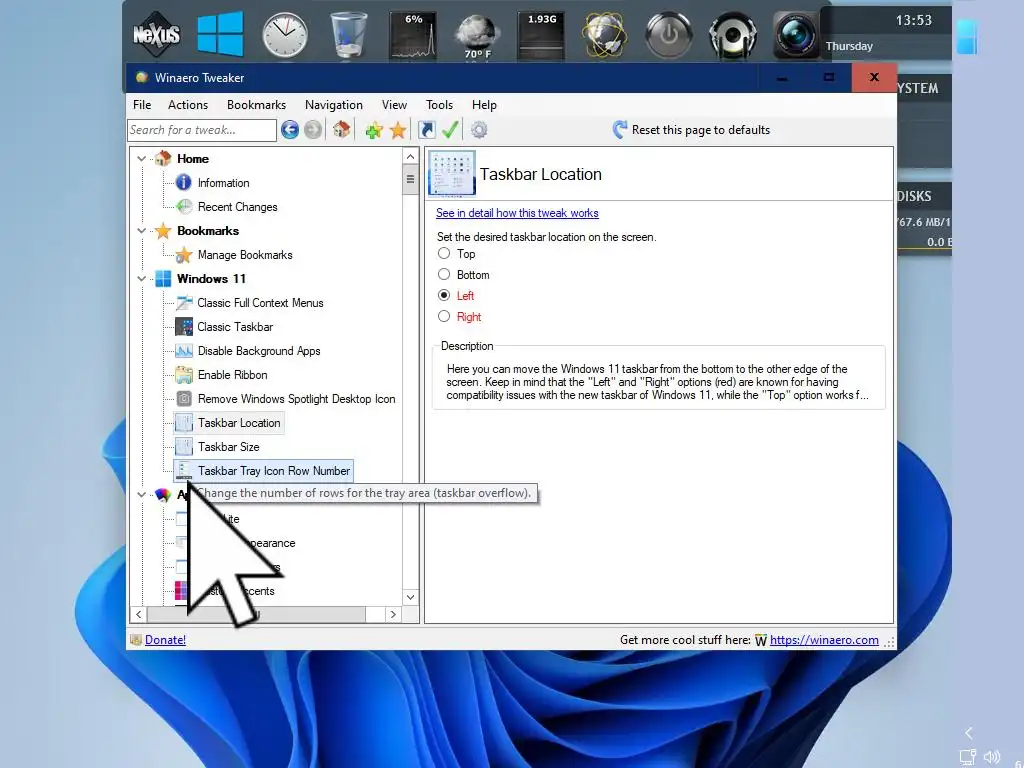Click the tree scrollbar down arrow
The image size is (1024, 768).
410,597
